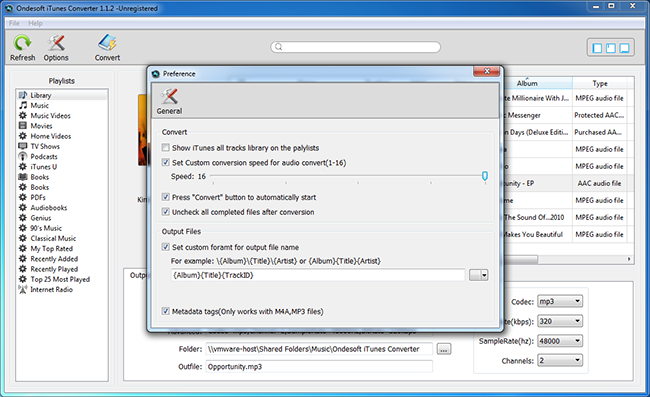Click the first layout view icon
The image size is (650, 397).
coord(597,48)
